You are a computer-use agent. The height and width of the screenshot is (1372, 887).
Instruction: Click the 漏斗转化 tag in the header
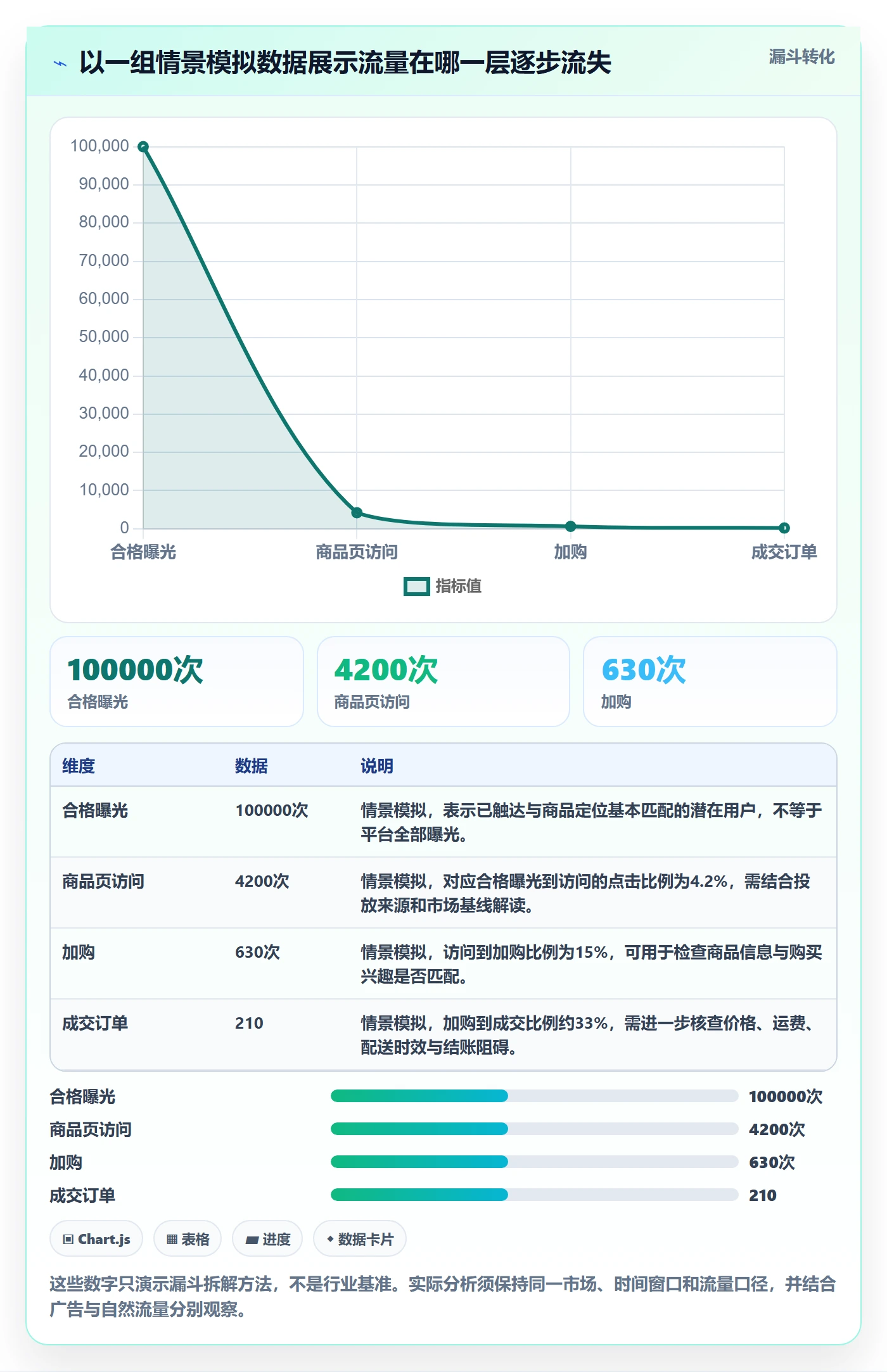pyautogui.click(x=801, y=57)
